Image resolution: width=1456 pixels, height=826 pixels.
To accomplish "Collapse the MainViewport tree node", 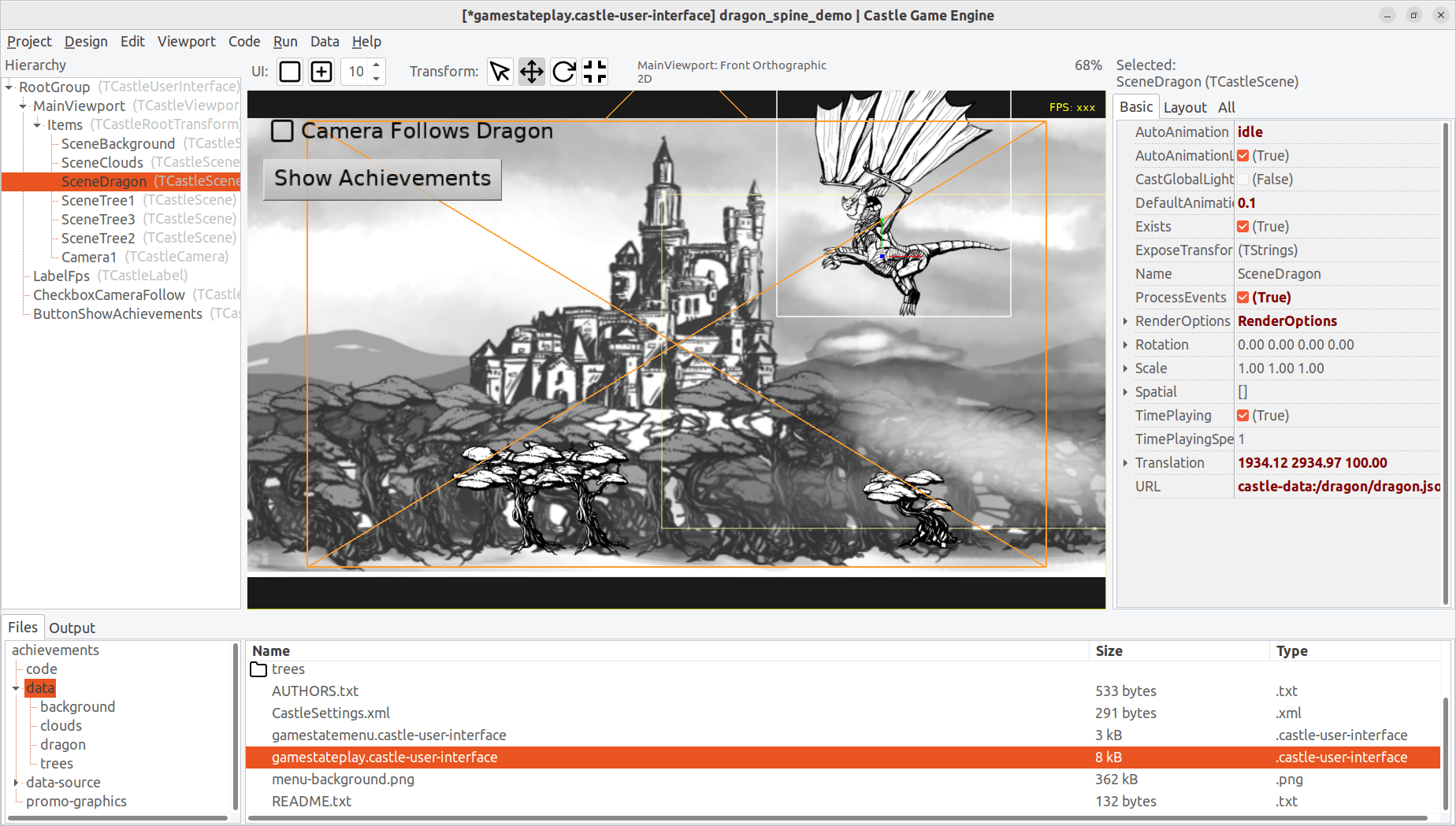I will coord(22,106).
